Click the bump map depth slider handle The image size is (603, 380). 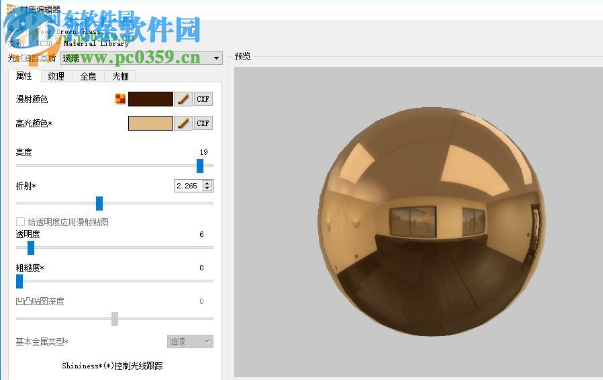(115, 319)
